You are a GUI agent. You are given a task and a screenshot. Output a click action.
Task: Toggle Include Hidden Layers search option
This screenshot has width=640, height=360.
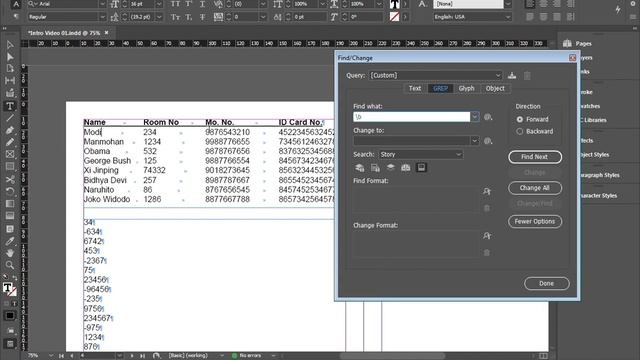(x=391, y=168)
